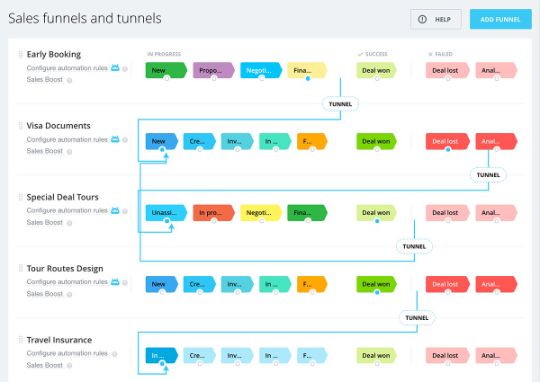
Task: Click the red Deal lost stage in Visa Documents
Action: click(447, 141)
